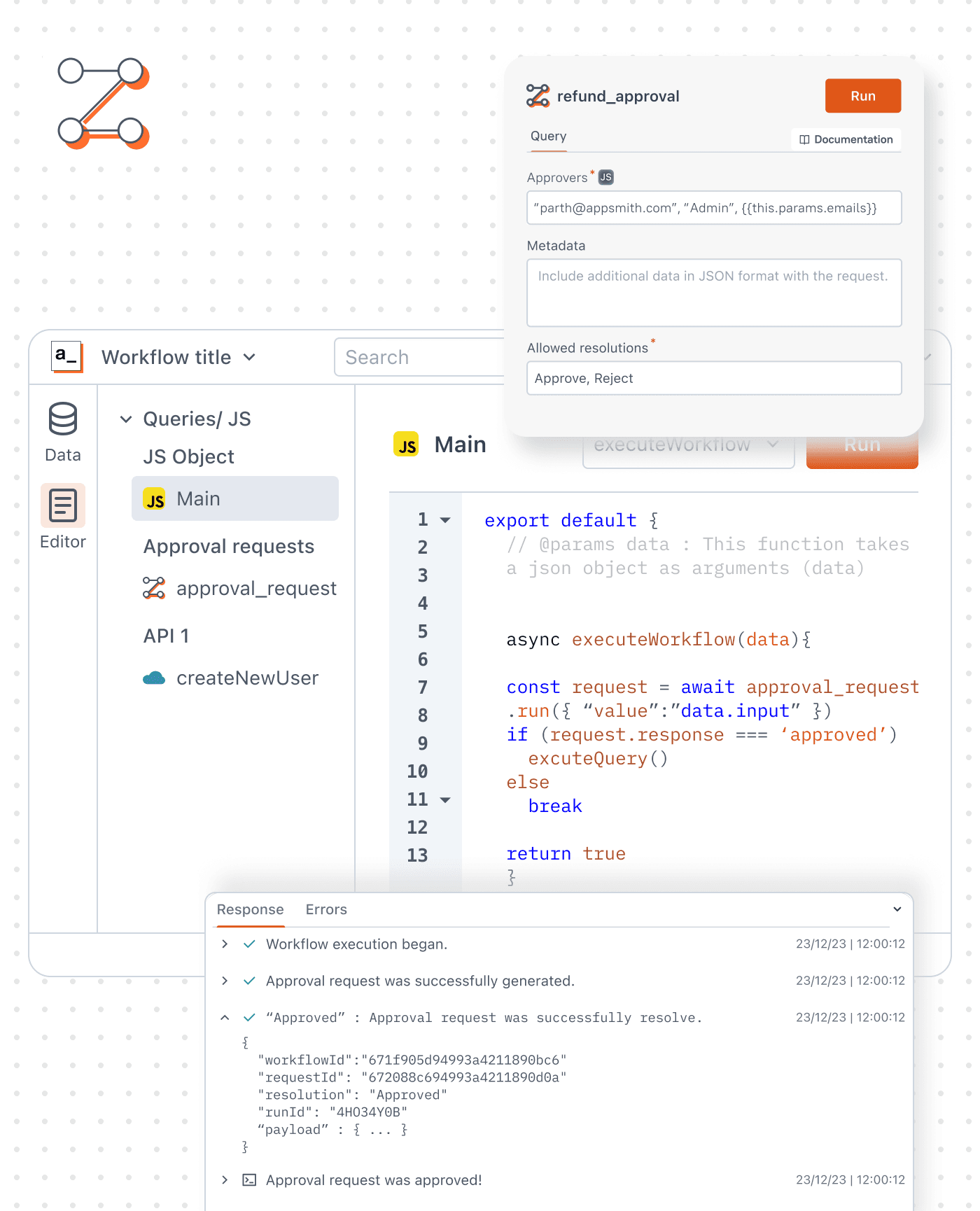Click the "workflowId" line in the response JSON

tap(412, 1060)
